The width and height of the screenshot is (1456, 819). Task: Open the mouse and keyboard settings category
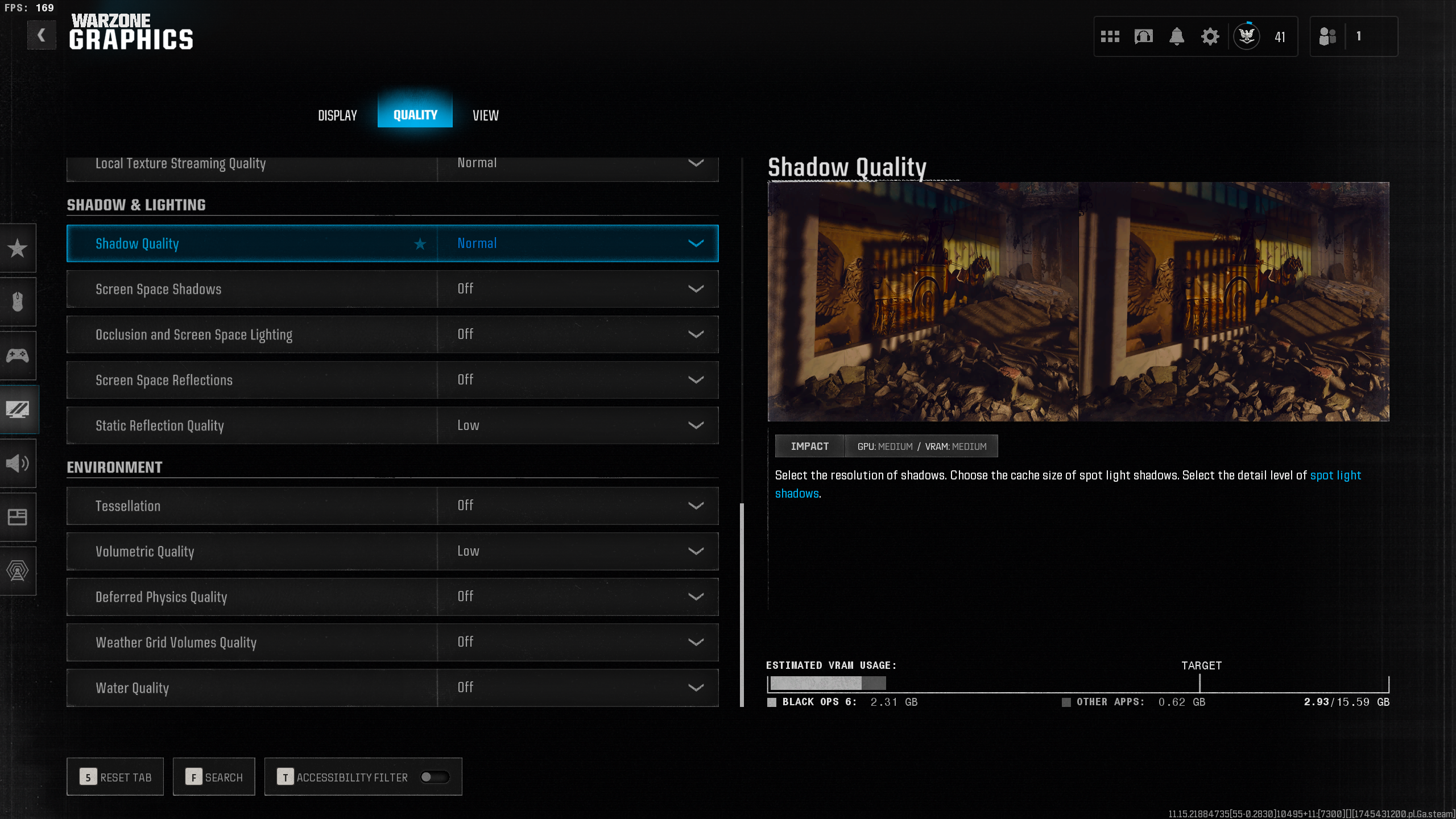click(18, 301)
